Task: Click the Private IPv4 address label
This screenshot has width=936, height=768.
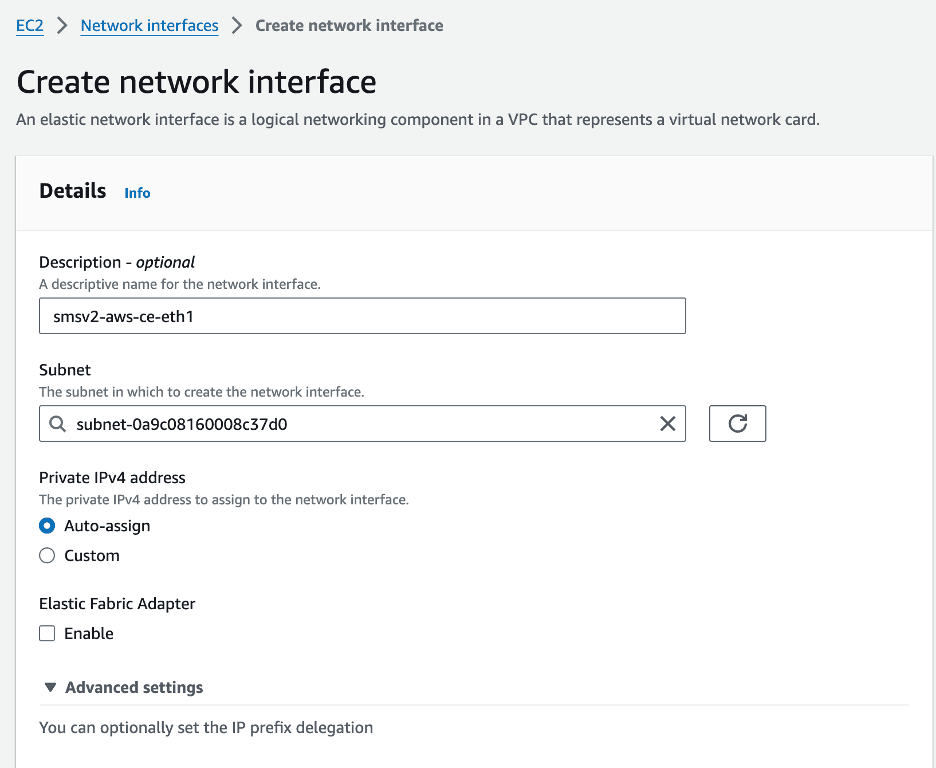Action: click(x=112, y=478)
